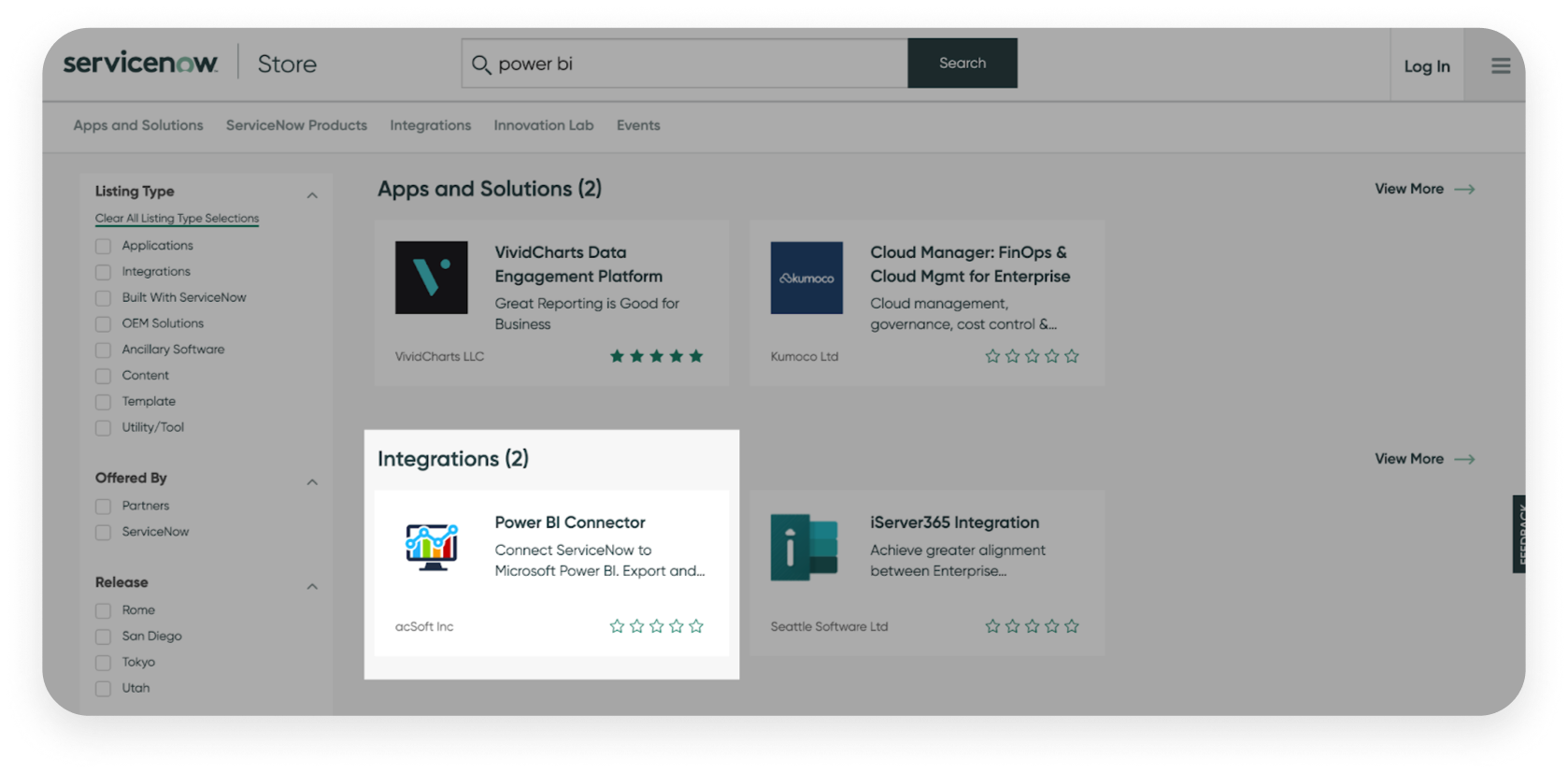Click the VividCharts LLC vendor name
The height and width of the screenshot is (773, 1568).
[439, 357]
